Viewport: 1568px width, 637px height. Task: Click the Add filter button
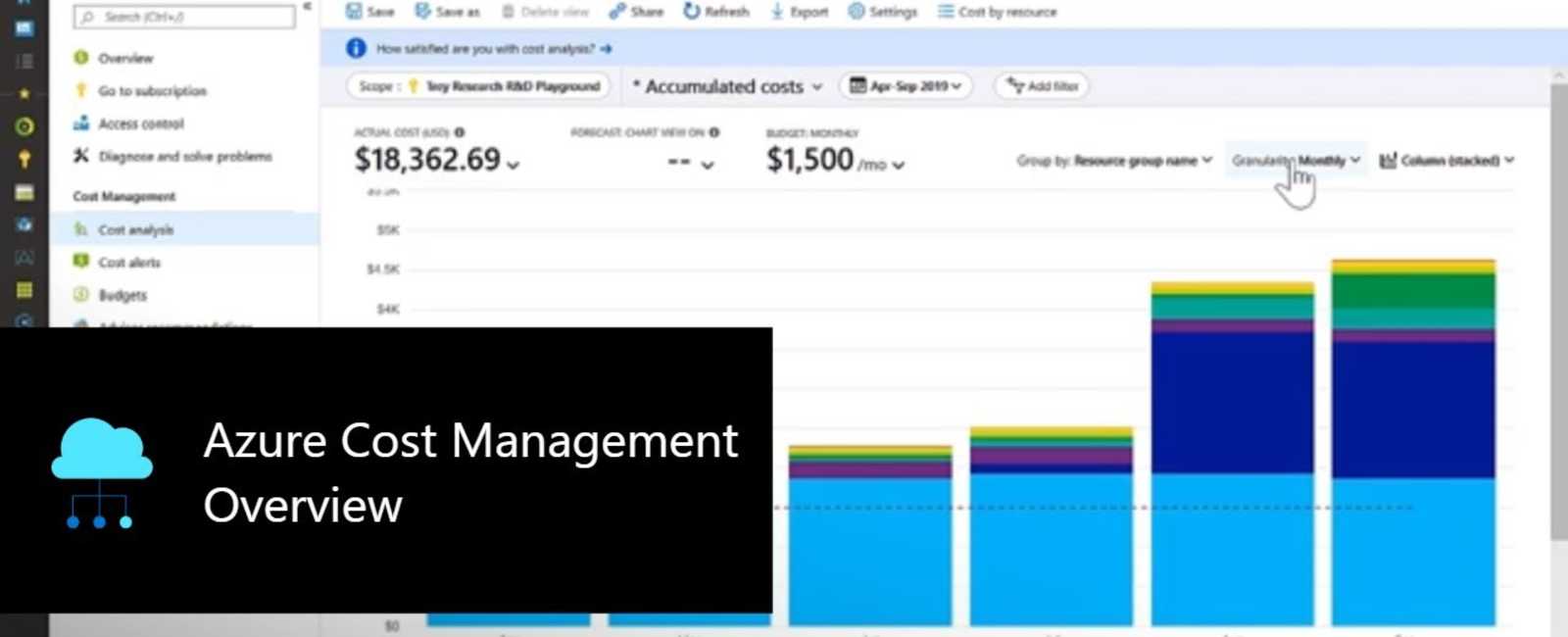coord(1043,86)
